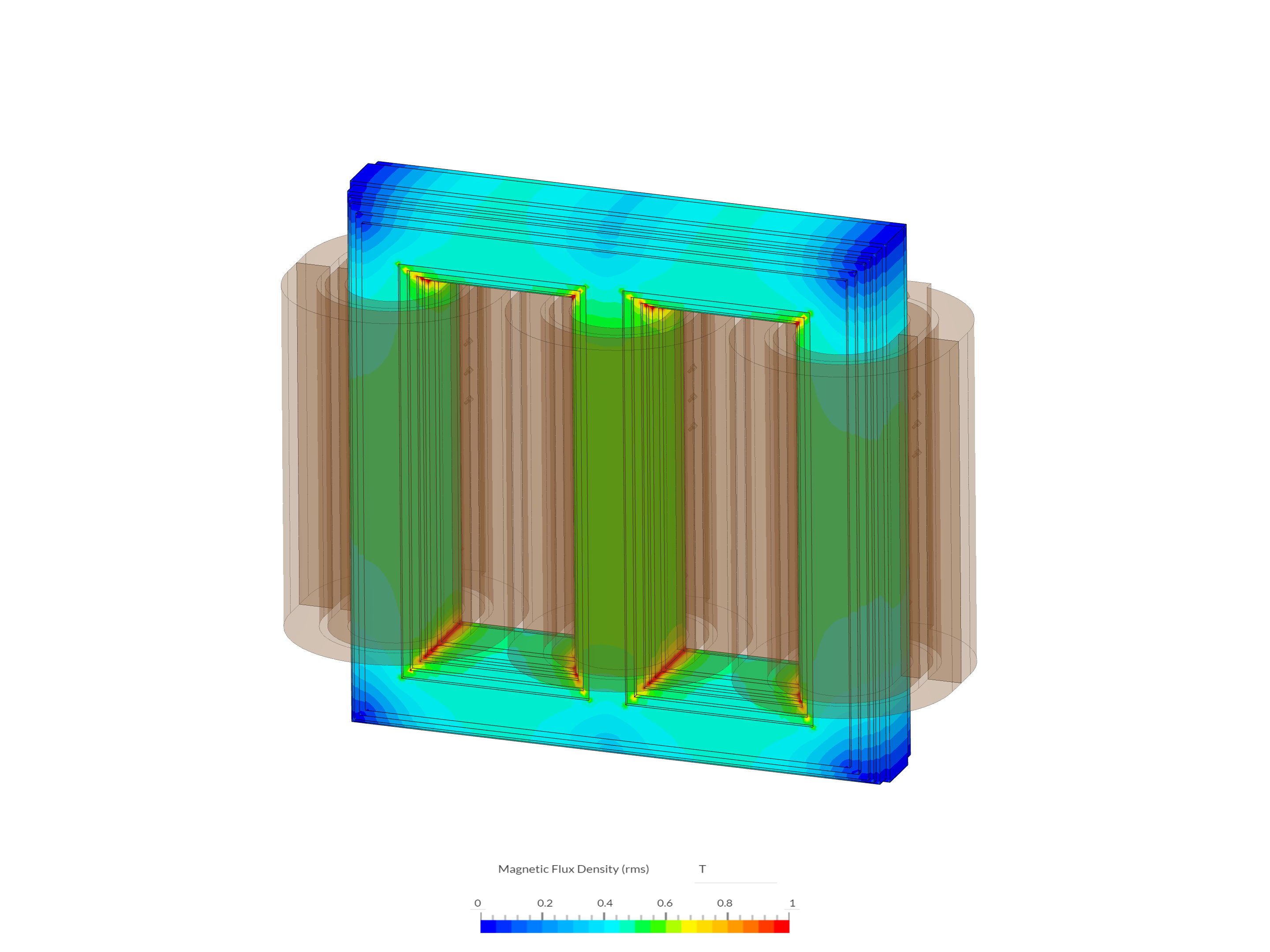The image size is (1270, 952).
Task: Select the left brown coil winding
Action: click(x=316, y=459)
